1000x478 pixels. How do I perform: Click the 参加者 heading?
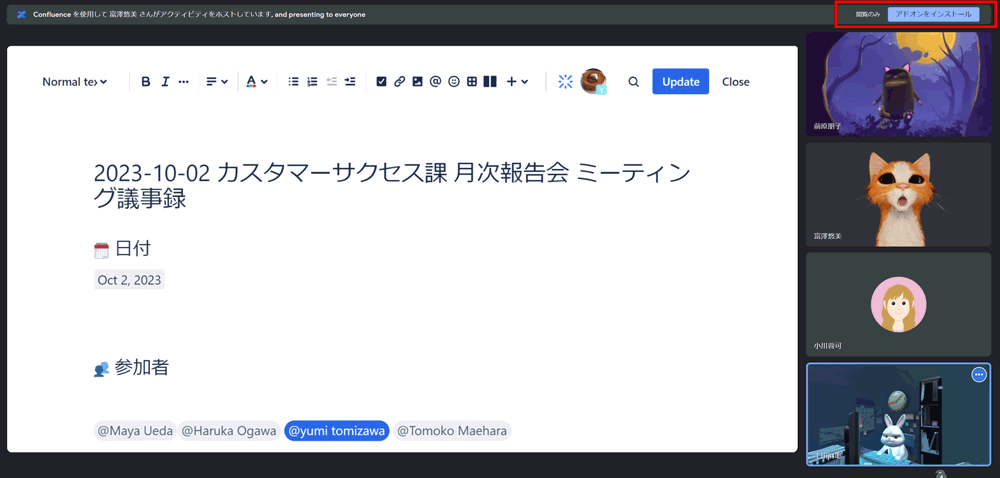coord(142,367)
